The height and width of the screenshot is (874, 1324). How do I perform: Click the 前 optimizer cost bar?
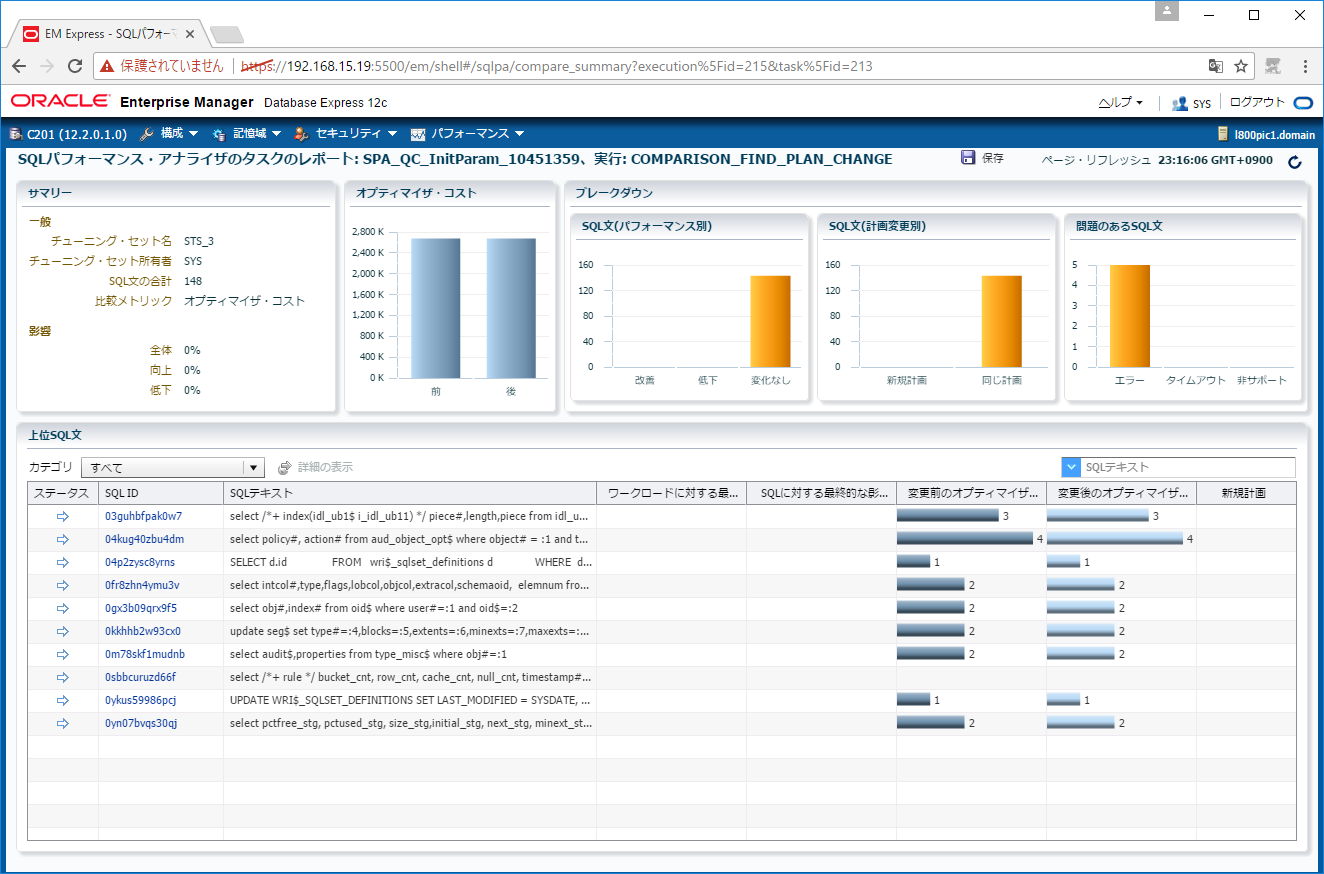pyautogui.click(x=435, y=308)
